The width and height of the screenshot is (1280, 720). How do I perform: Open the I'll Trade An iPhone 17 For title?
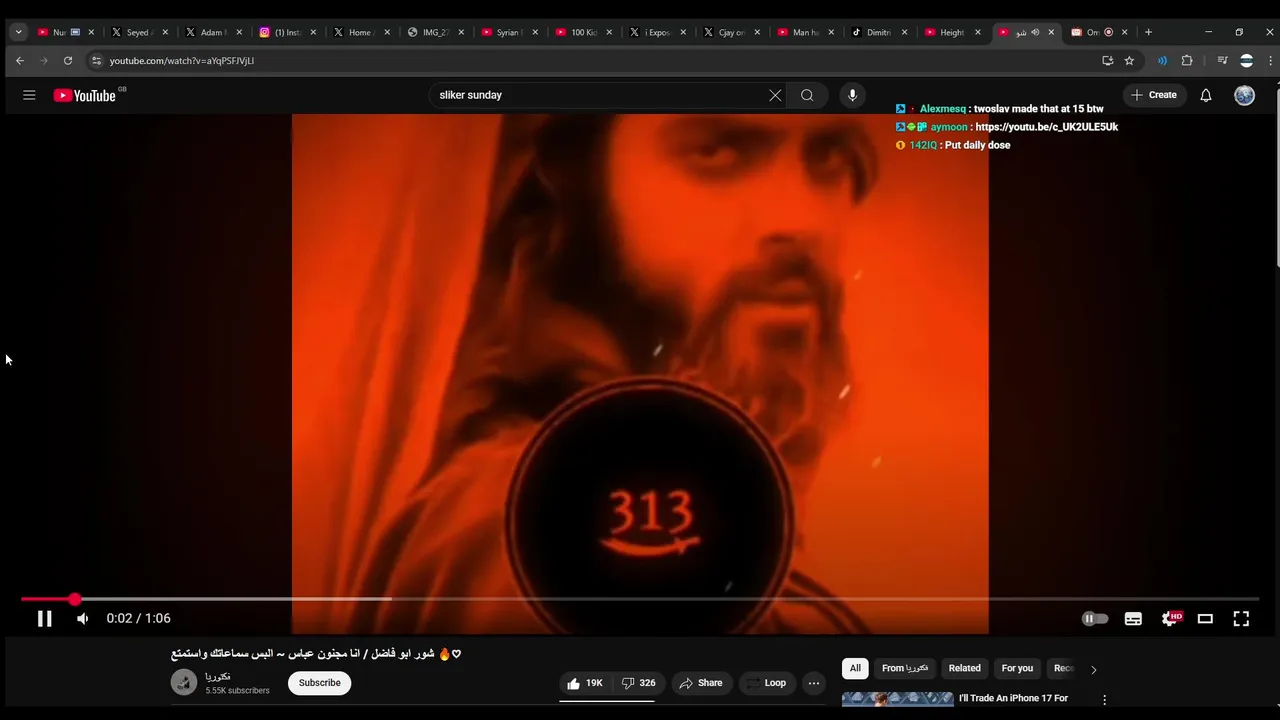point(1013,698)
